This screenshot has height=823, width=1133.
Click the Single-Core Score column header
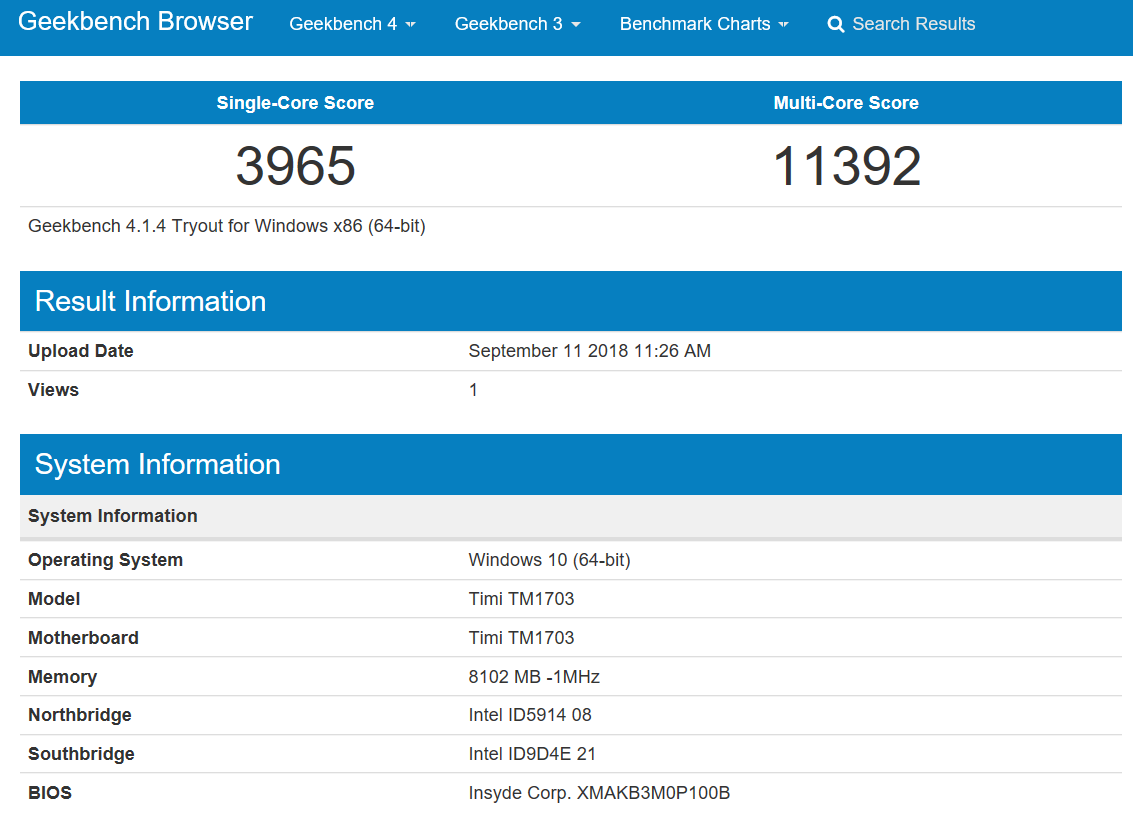coord(295,103)
